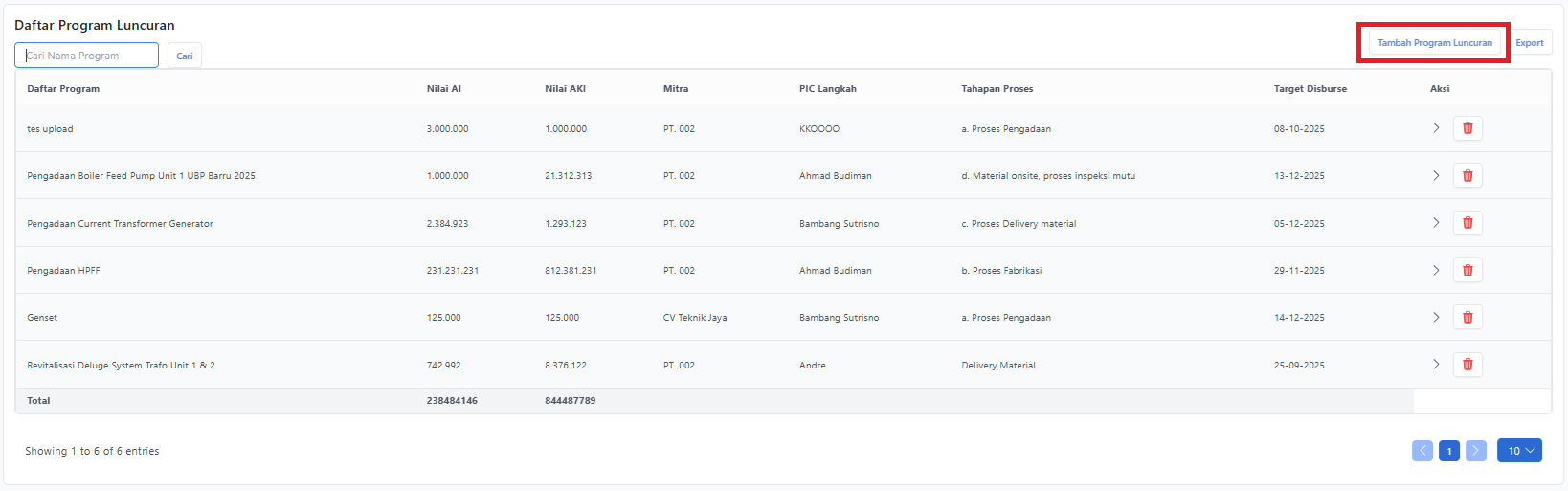Delete the Pengadaan Boiler Feed Pump row
1568x491 pixels.
click(1467, 175)
